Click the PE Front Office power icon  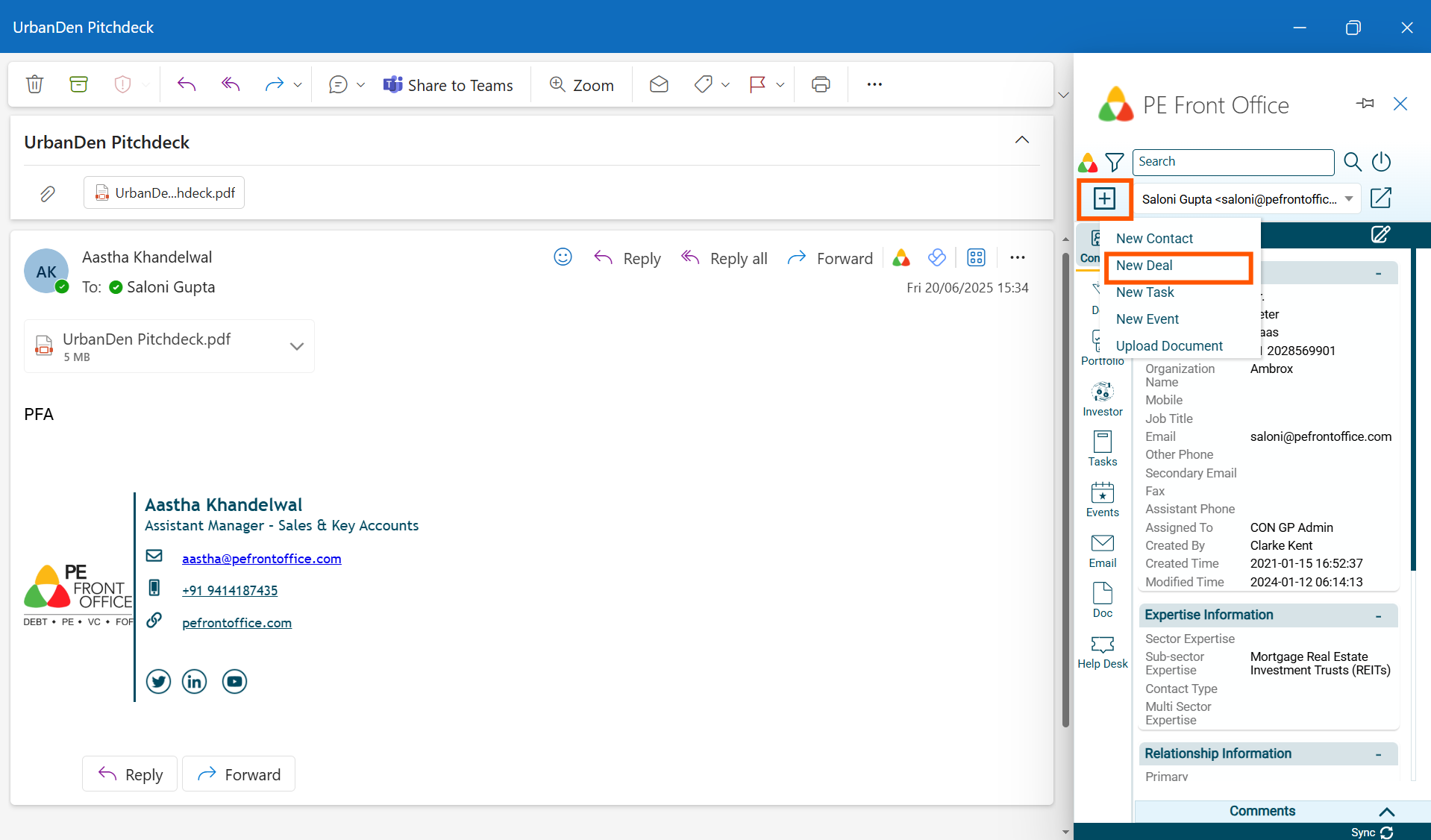tap(1381, 162)
